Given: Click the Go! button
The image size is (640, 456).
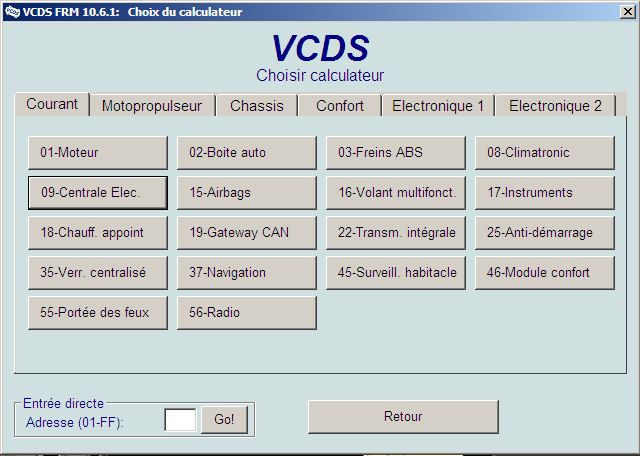Looking at the screenshot, I should pos(224,420).
